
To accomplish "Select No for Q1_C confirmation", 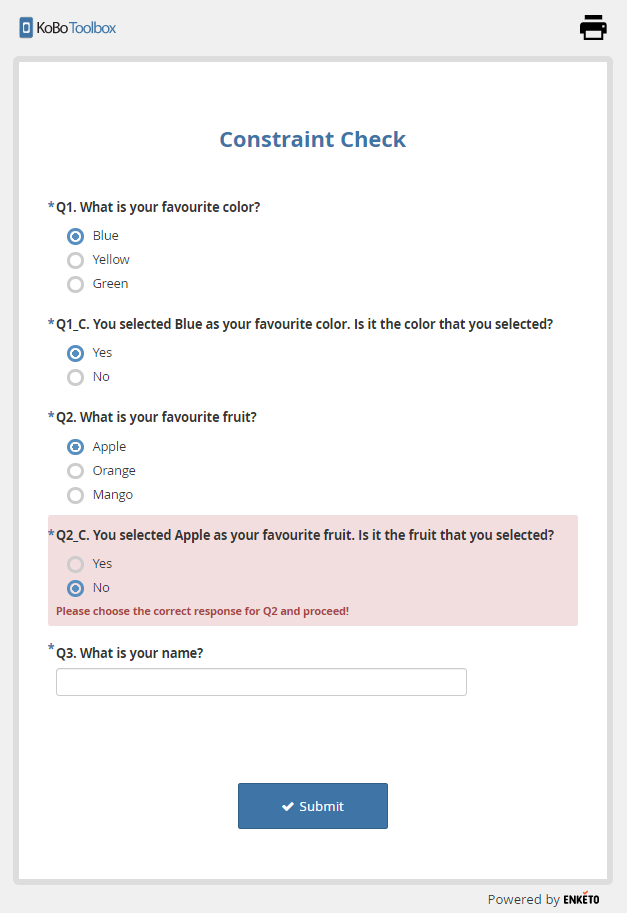I will coord(75,378).
